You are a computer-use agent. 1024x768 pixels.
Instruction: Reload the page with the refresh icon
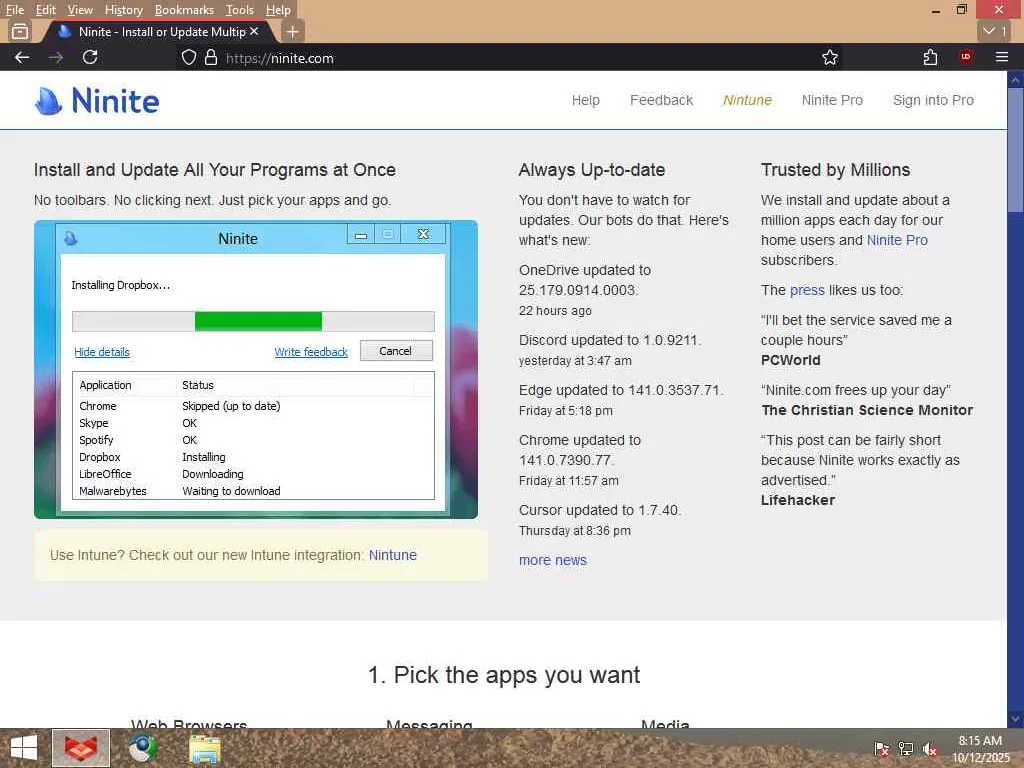click(x=90, y=57)
